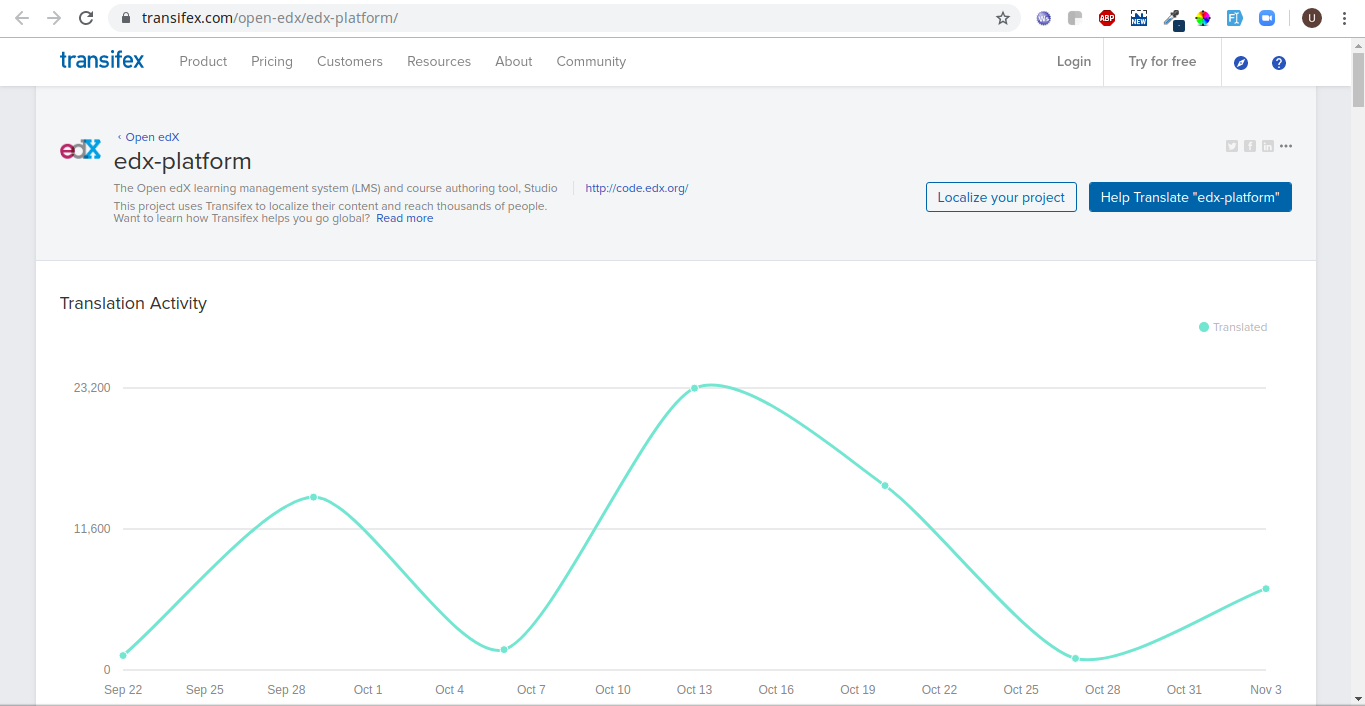Expand more share options ellipsis
This screenshot has height=706, width=1365.
coord(1286,146)
